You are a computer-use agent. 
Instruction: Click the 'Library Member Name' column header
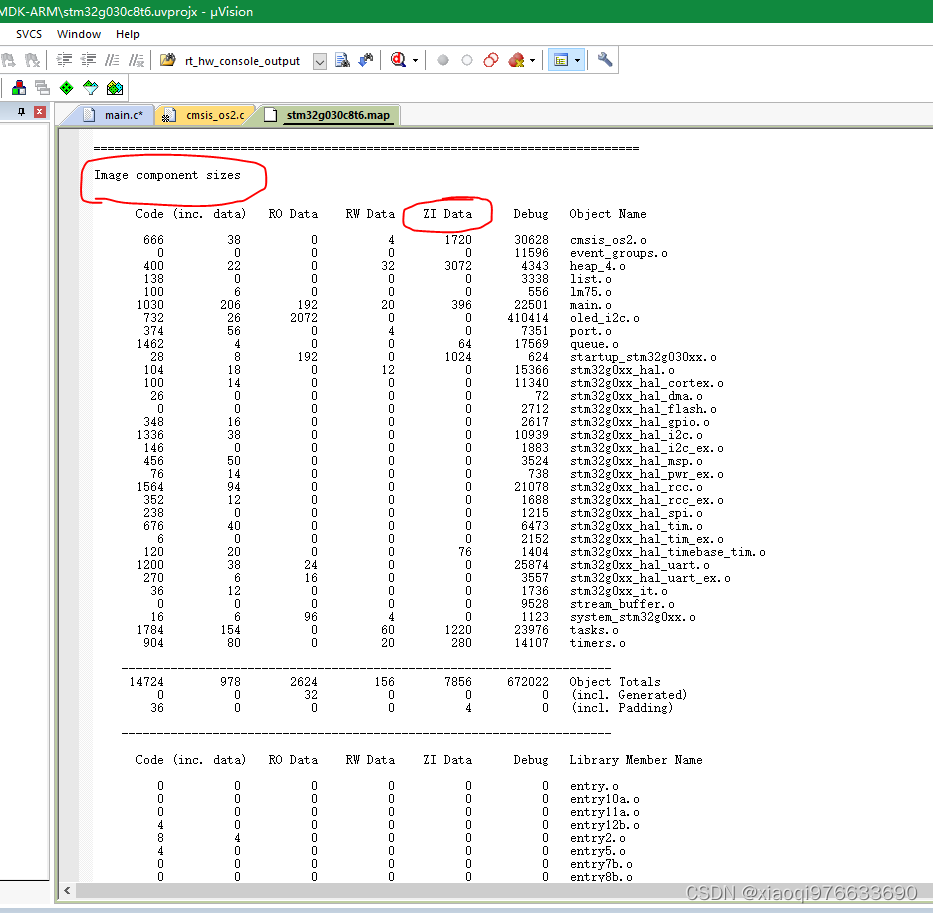pos(635,760)
